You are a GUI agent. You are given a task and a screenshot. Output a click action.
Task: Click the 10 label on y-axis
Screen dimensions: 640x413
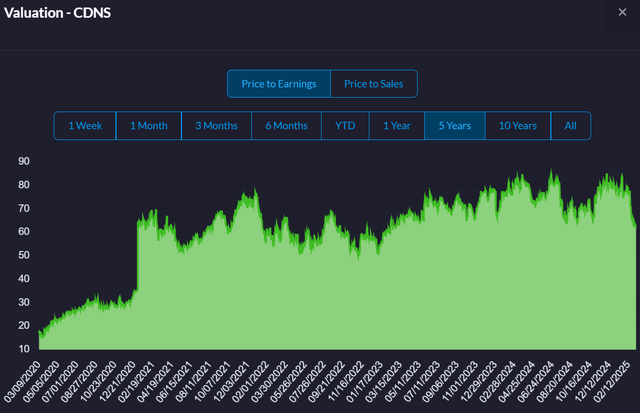pos(22,348)
